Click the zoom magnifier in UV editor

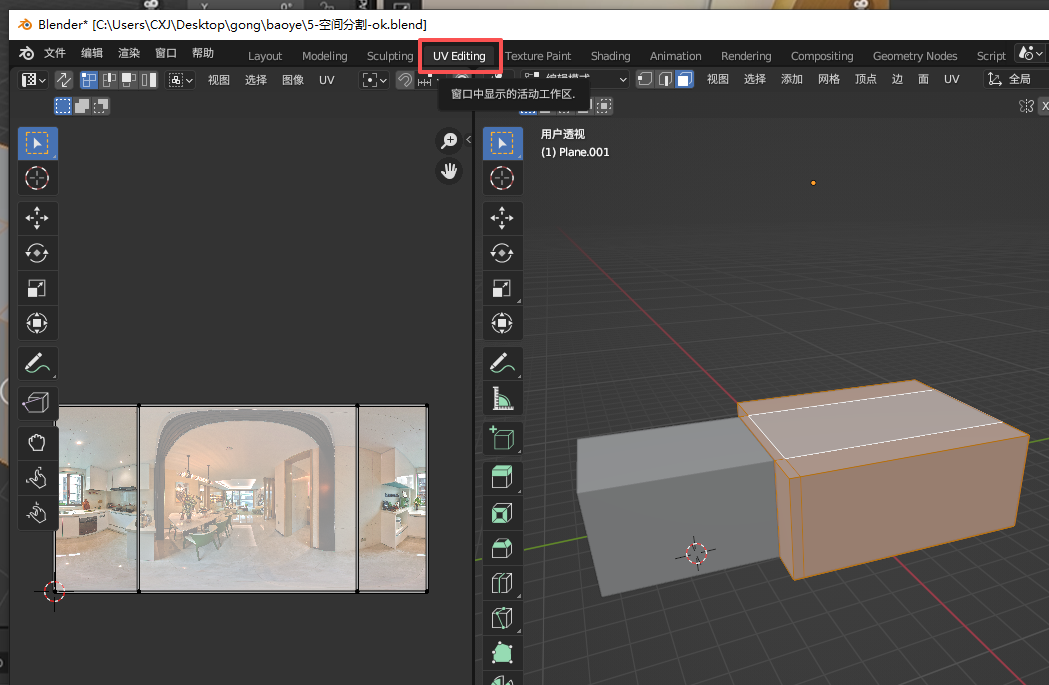(x=449, y=141)
